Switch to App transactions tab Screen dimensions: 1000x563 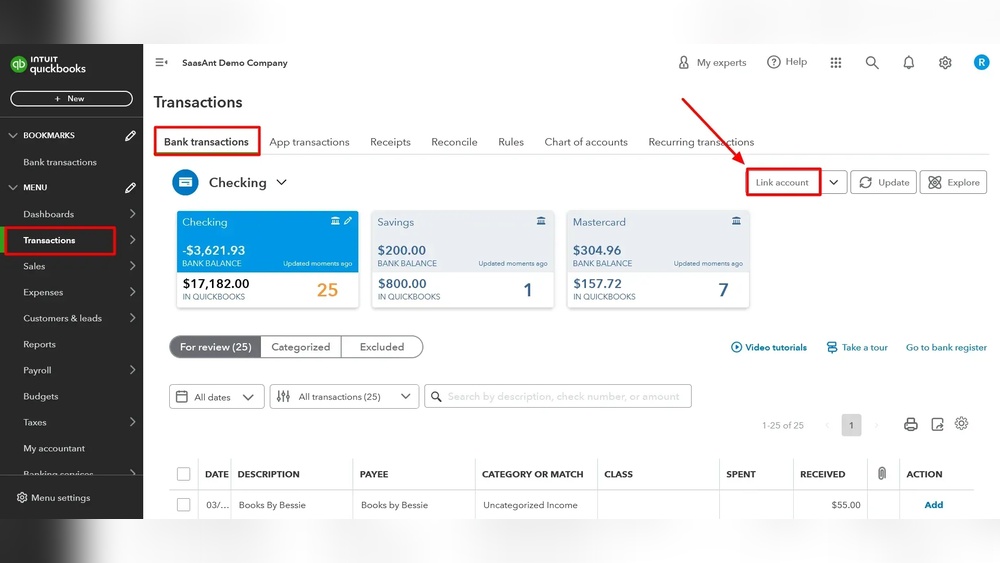(x=309, y=142)
